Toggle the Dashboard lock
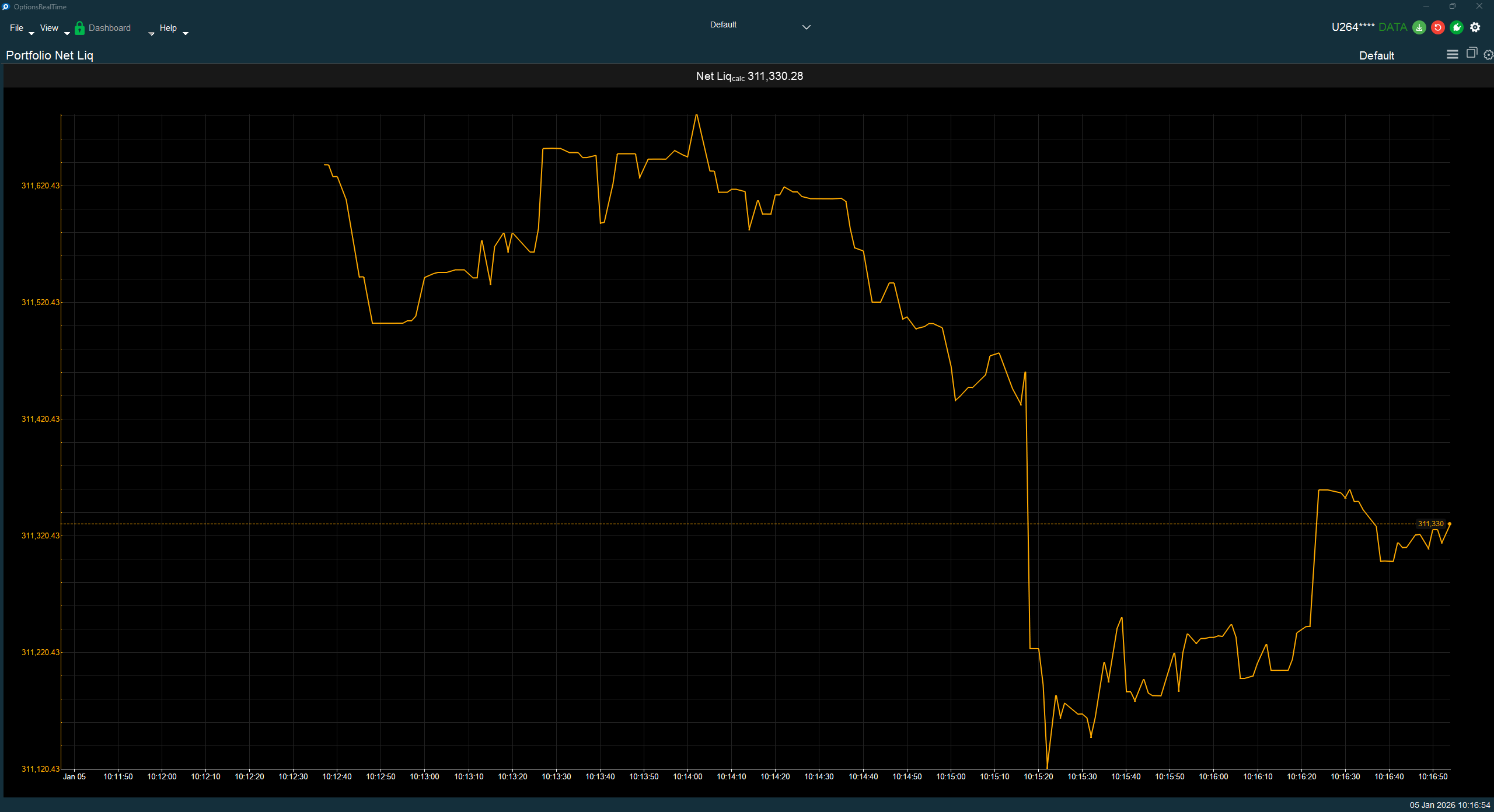The image size is (1494, 812). 79,27
